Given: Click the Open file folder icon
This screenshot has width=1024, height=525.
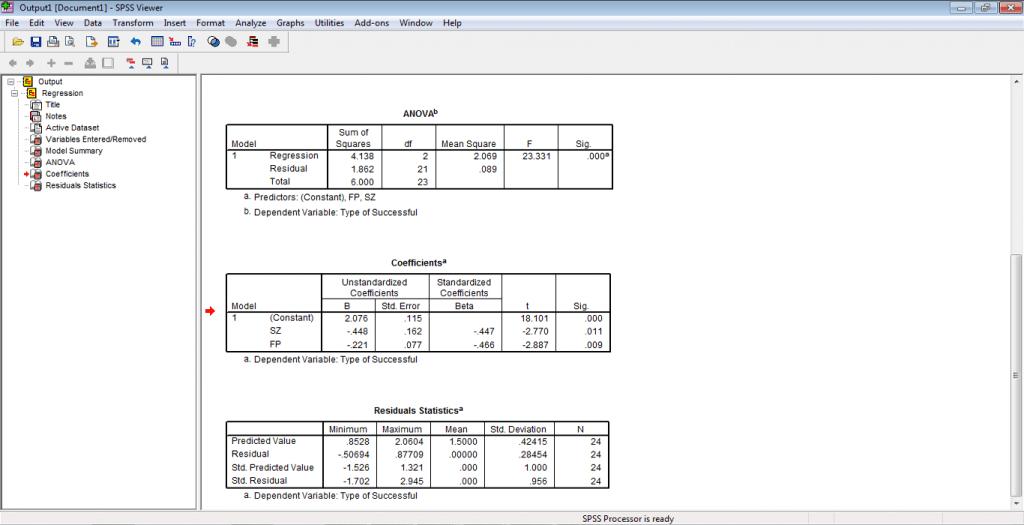Looking at the screenshot, I should click(x=17, y=42).
